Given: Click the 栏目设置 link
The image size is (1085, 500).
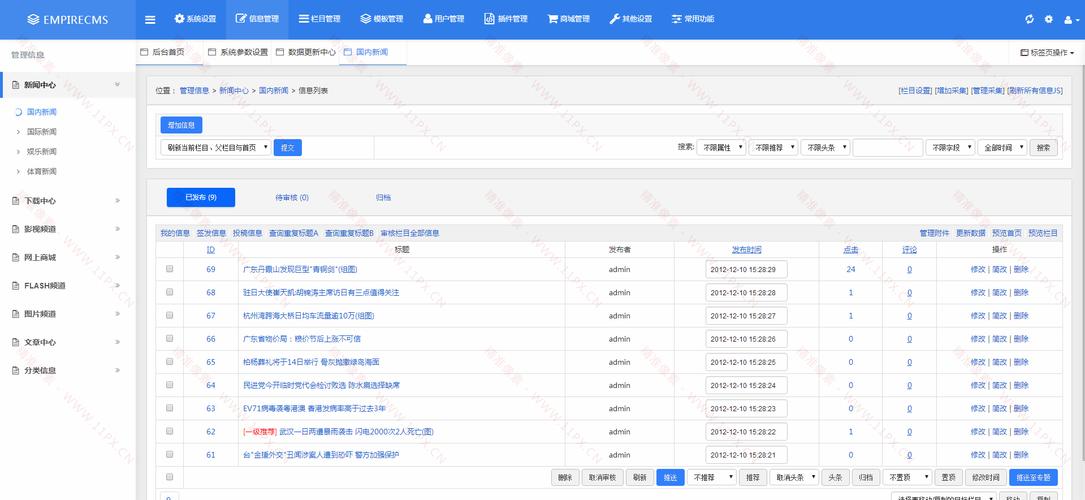Looking at the screenshot, I should 915,91.
